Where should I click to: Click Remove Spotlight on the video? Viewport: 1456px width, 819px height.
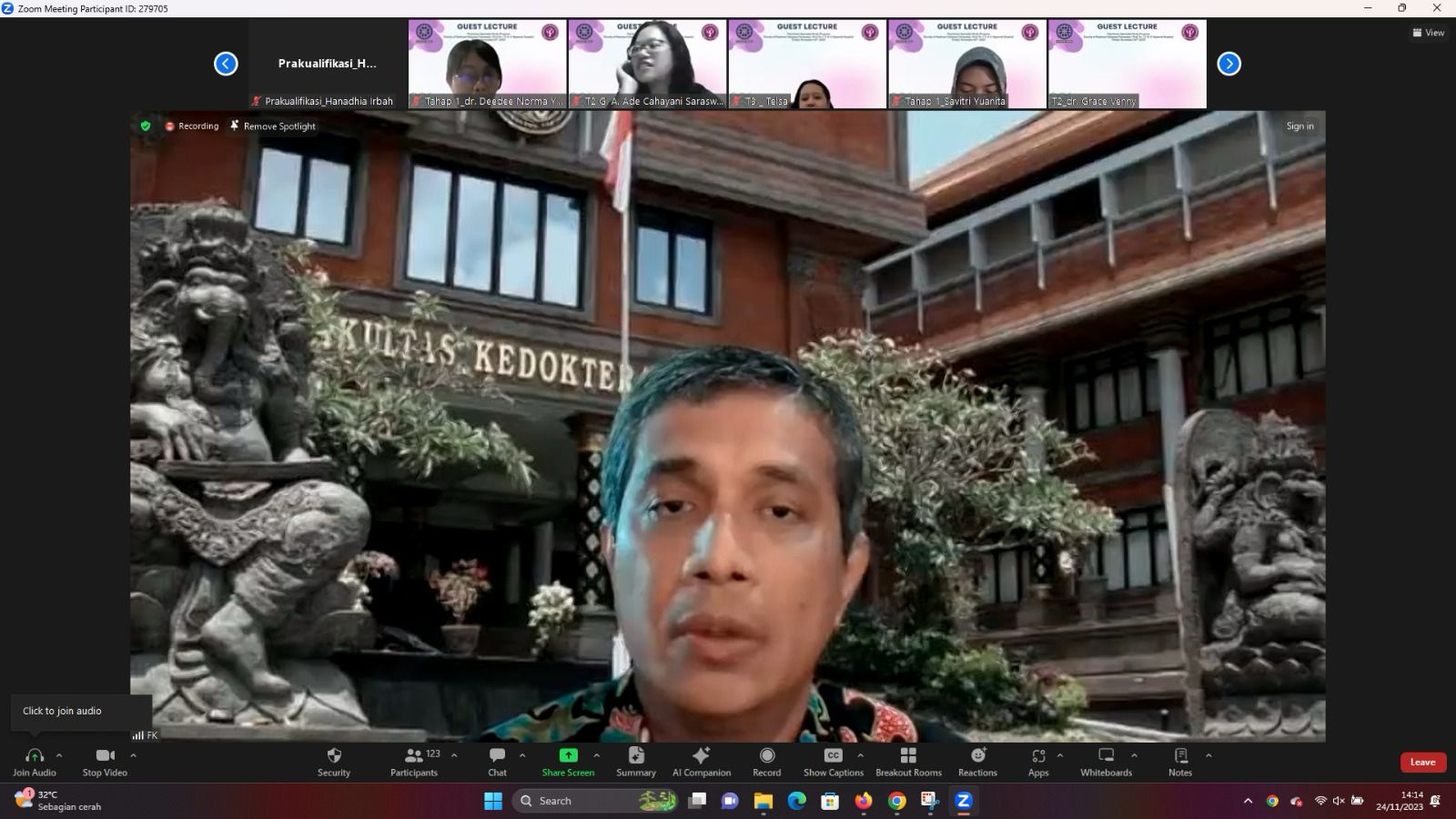[x=273, y=126]
